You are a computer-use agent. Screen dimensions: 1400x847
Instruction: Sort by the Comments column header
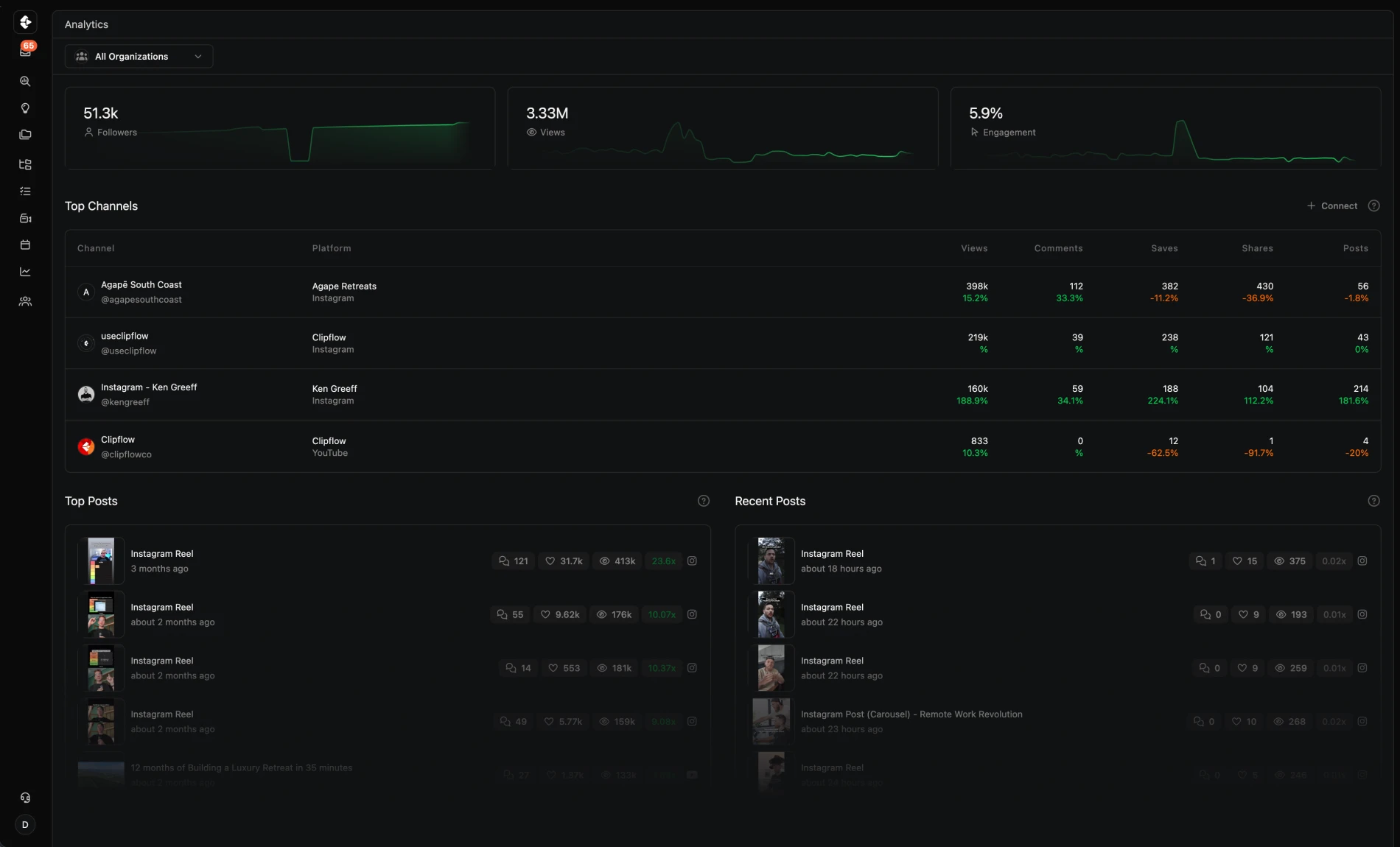pyautogui.click(x=1058, y=248)
